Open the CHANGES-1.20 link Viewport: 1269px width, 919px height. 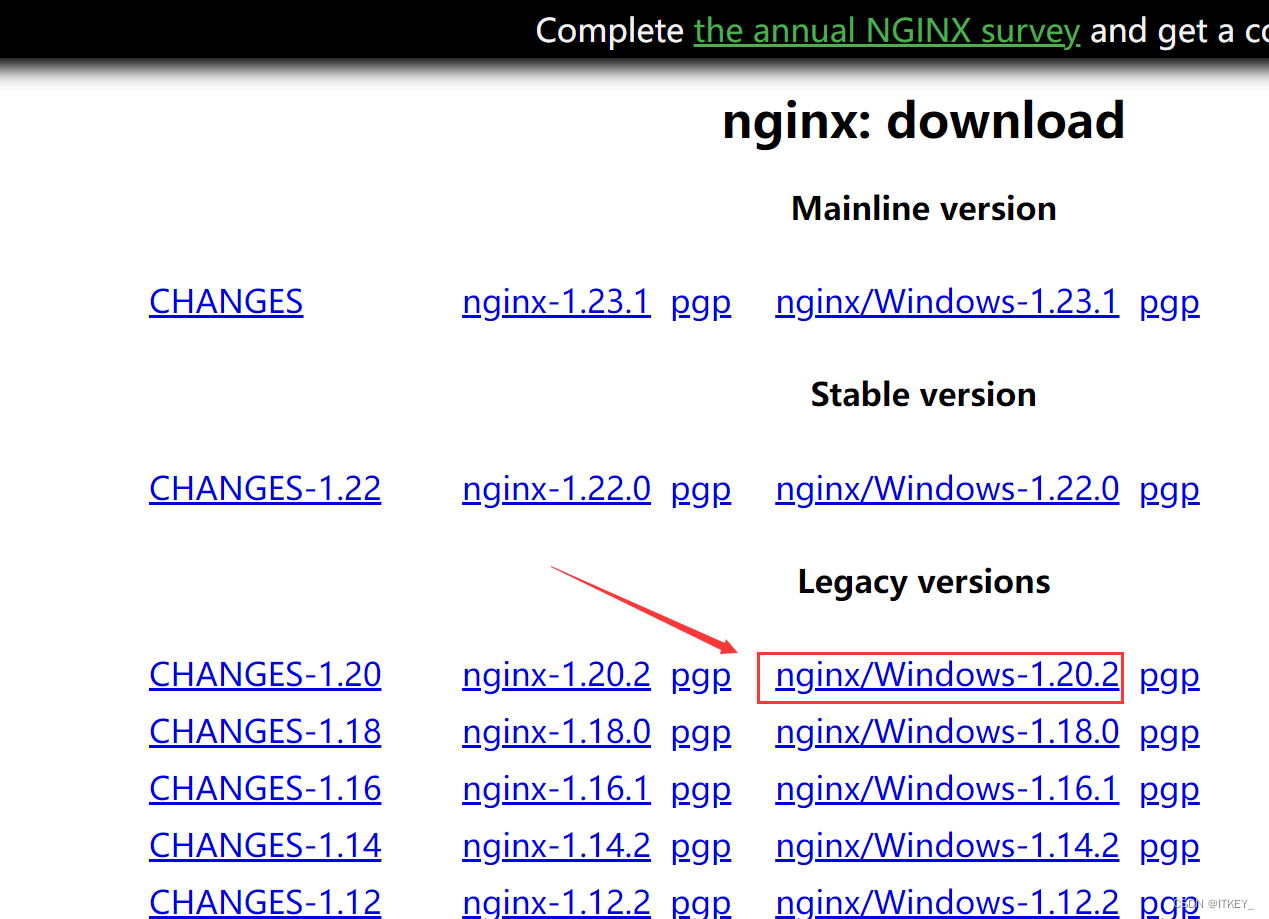pyautogui.click(x=265, y=675)
